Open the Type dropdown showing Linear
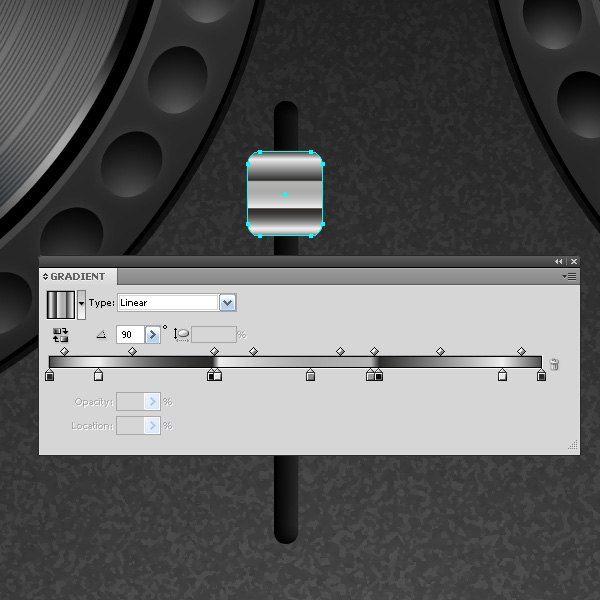Image resolution: width=600 pixels, height=600 pixels. click(x=177, y=303)
